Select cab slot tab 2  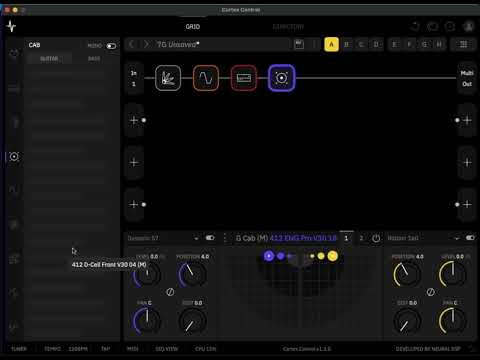(361, 238)
